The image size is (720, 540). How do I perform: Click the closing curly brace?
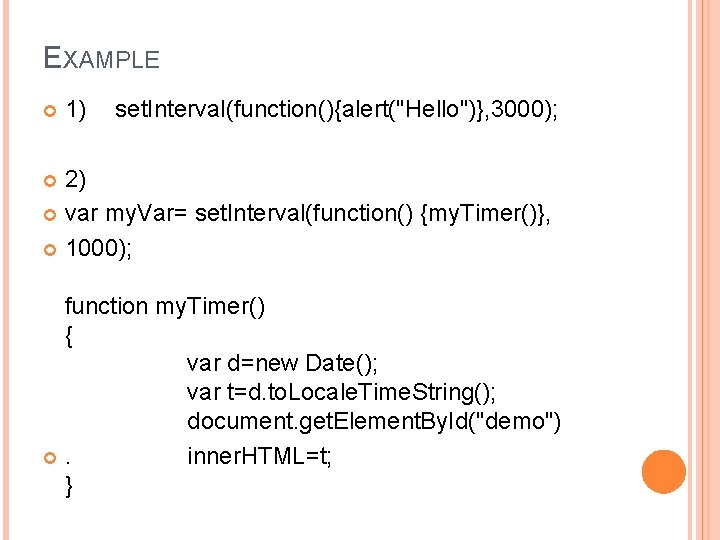tap(68, 487)
